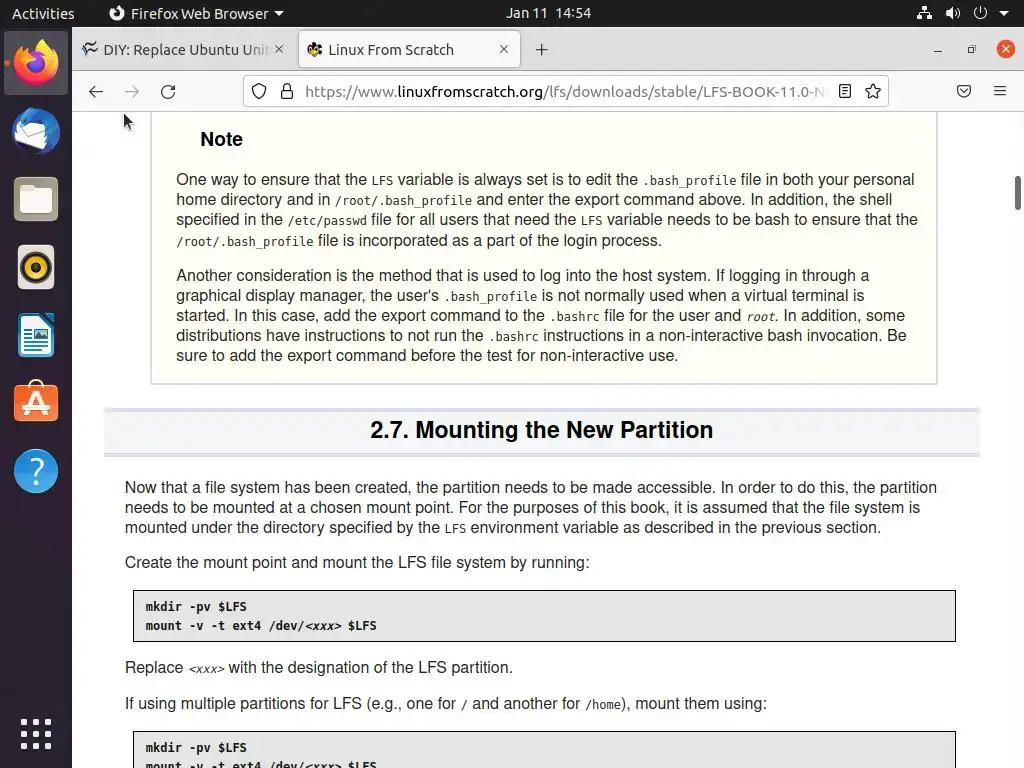This screenshot has height=768, width=1024.
Task: Select the 'Linux From Scratch' tab
Action: click(x=409, y=50)
